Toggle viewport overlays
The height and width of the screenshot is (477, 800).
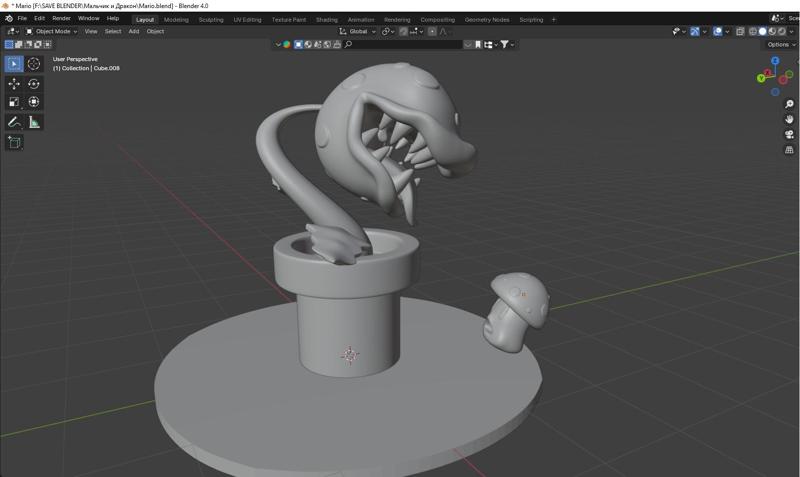[717, 32]
